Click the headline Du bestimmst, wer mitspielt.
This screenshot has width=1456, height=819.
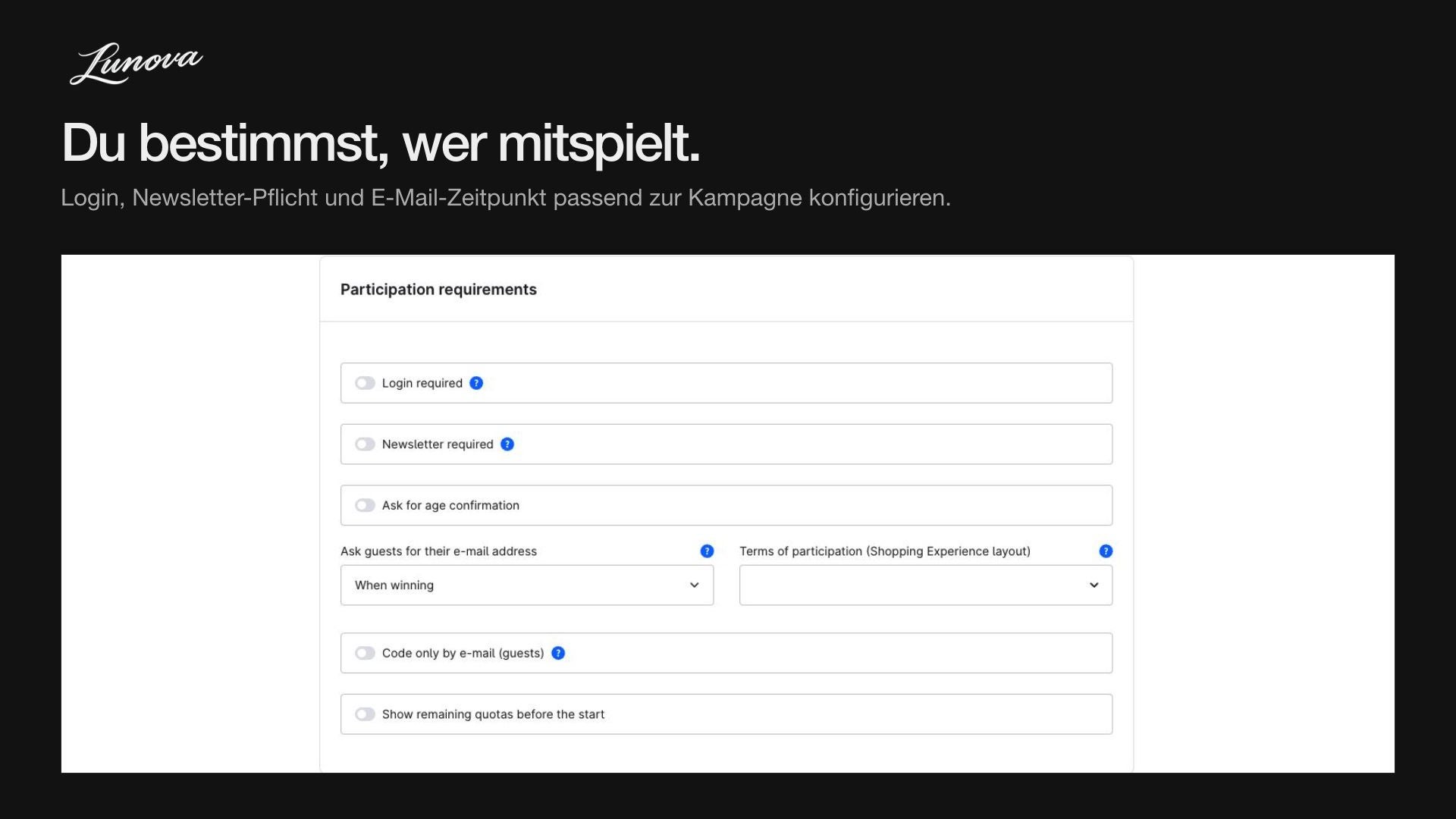click(x=381, y=143)
